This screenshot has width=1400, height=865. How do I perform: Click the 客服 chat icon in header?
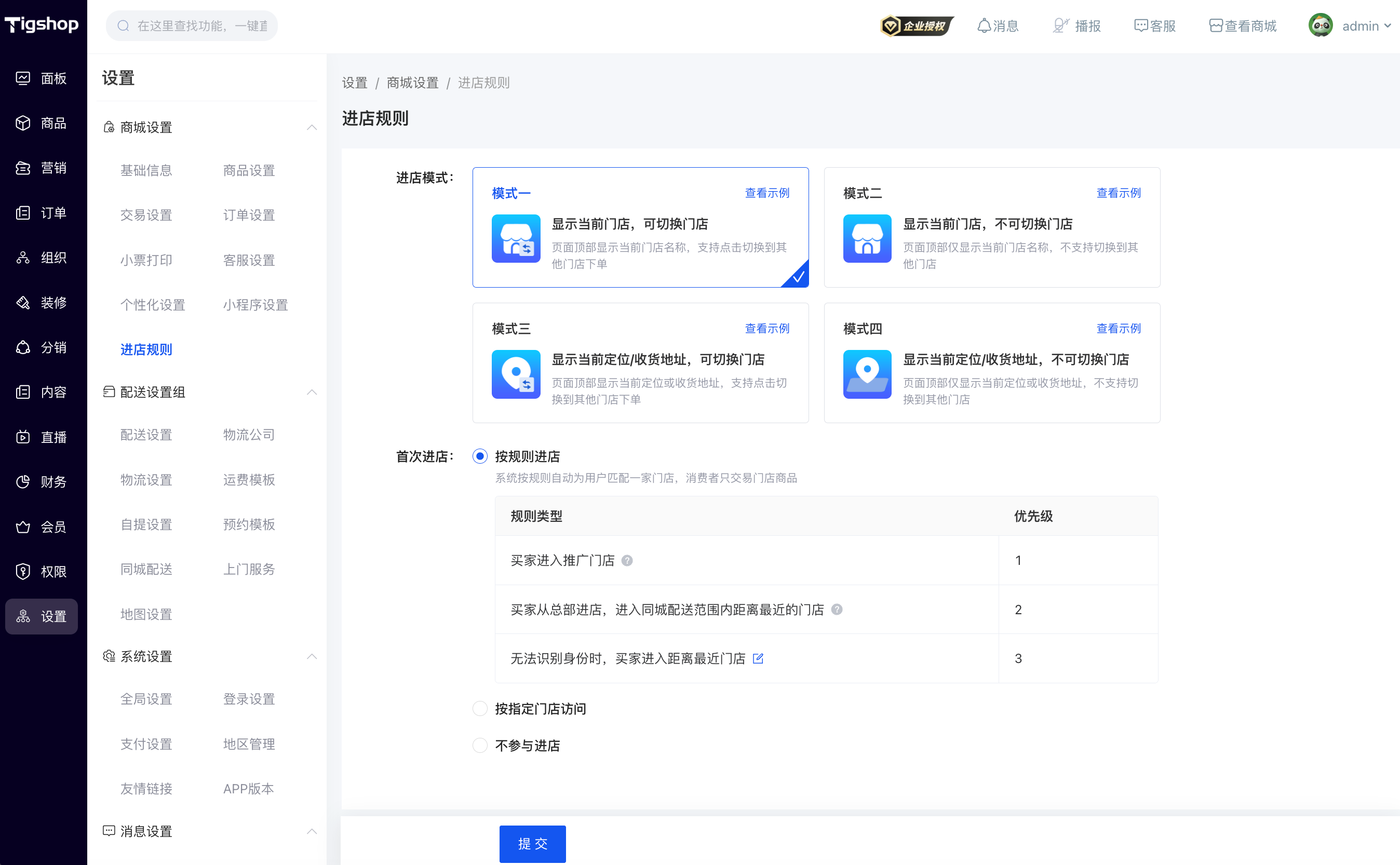coord(1141,26)
